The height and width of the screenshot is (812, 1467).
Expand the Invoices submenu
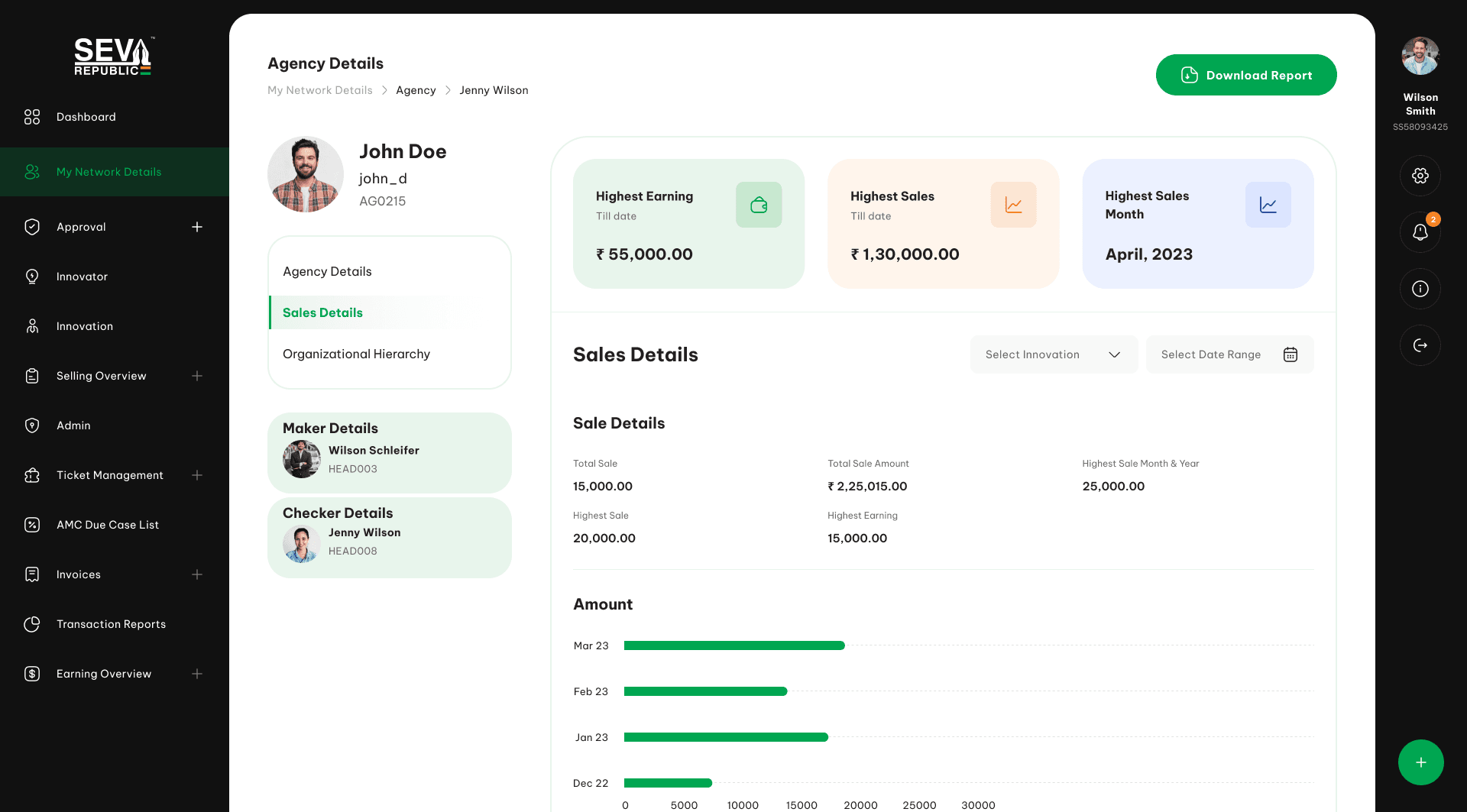pyautogui.click(x=197, y=574)
